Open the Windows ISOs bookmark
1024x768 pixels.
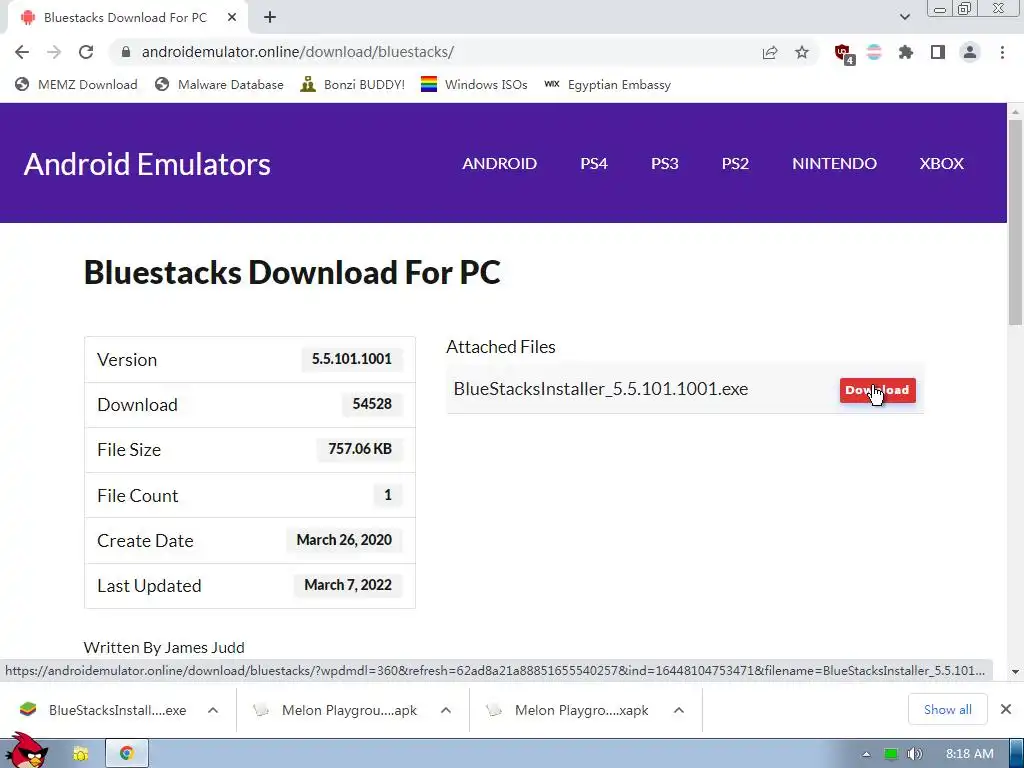(474, 84)
